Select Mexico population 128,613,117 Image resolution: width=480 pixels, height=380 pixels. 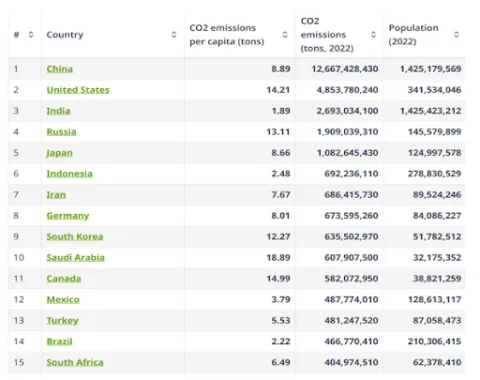coord(435,299)
